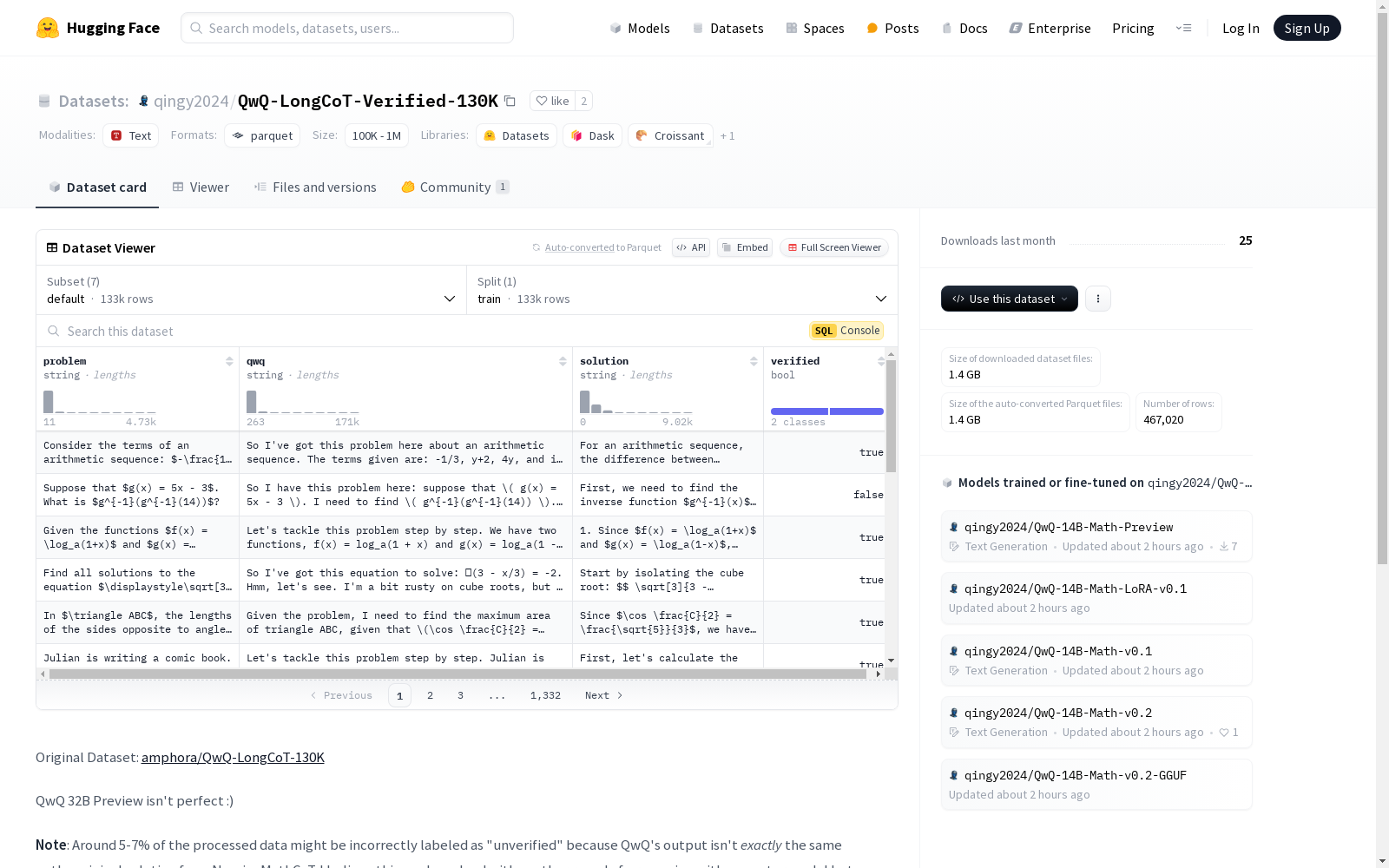1389x868 pixels.
Task: Expand the Split train dropdown
Action: 682,290
